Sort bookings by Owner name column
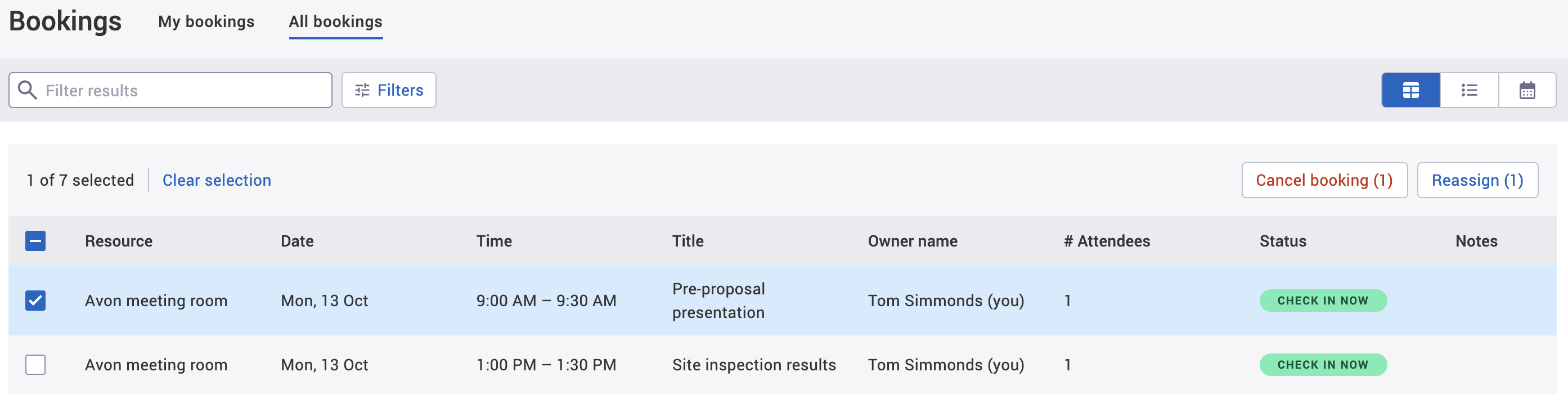The height and width of the screenshot is (394, 1568). [x=912, y=240]
